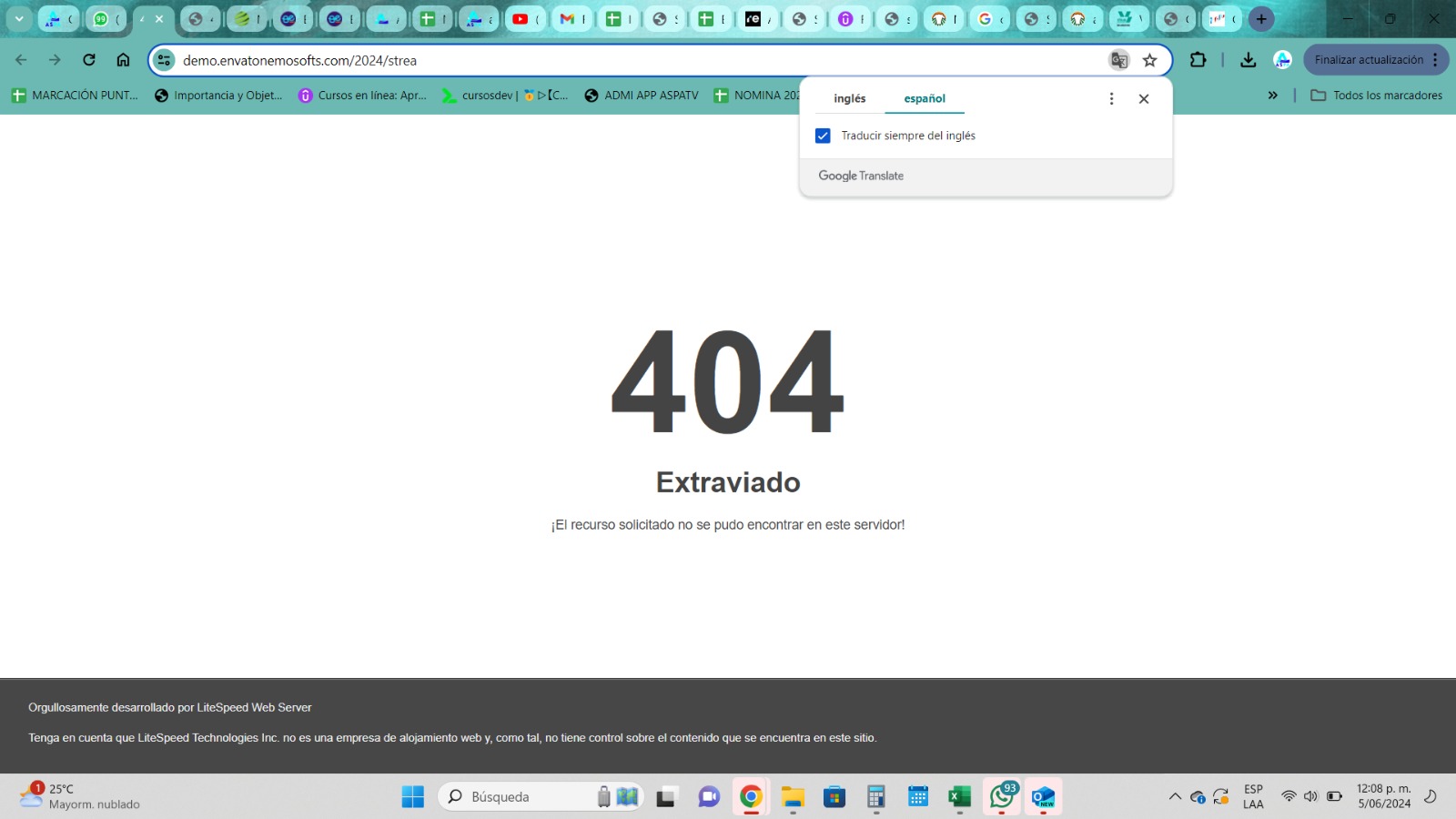Open WhatsApp from the taskbar
This screenshot has height=819, width=1456.
click(x=1001, y=797)
